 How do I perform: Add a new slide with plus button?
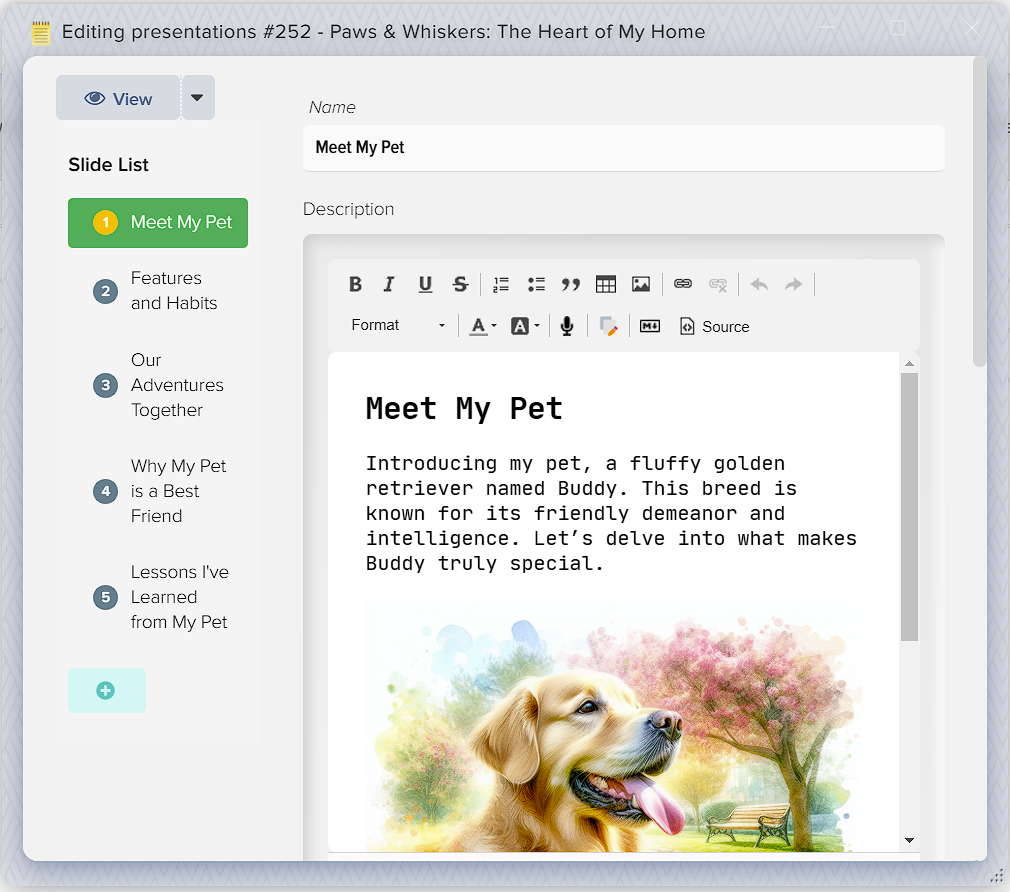[106, 690]
